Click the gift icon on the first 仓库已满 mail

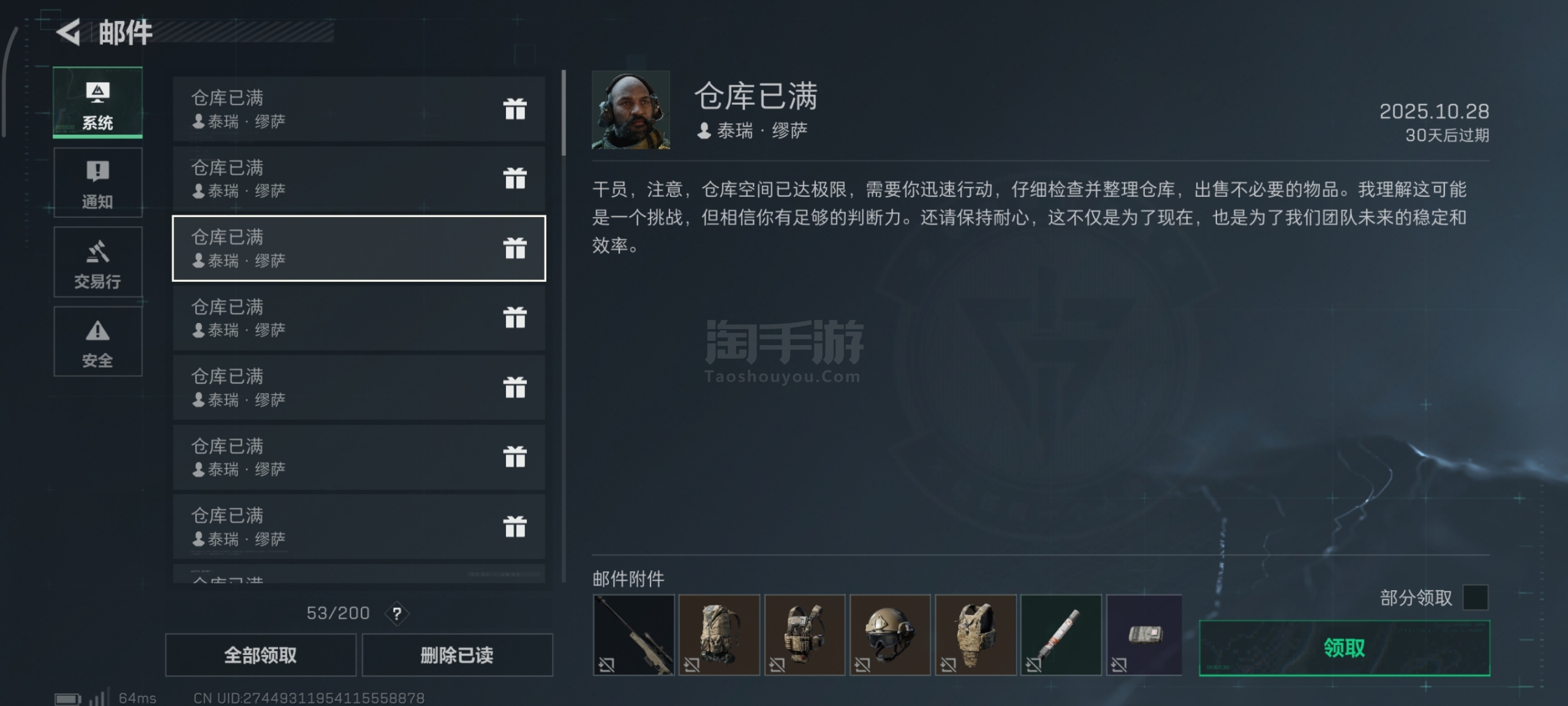click(515, 109)
